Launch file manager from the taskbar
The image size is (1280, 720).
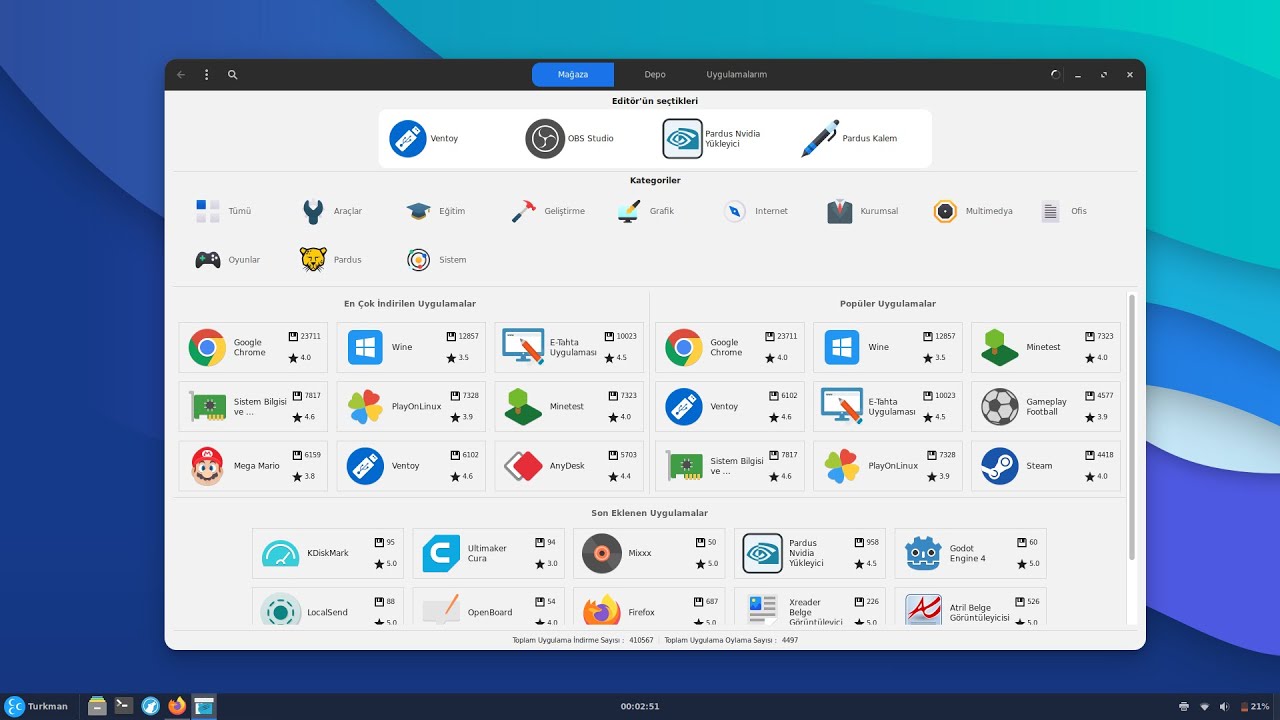pos(97,706)
